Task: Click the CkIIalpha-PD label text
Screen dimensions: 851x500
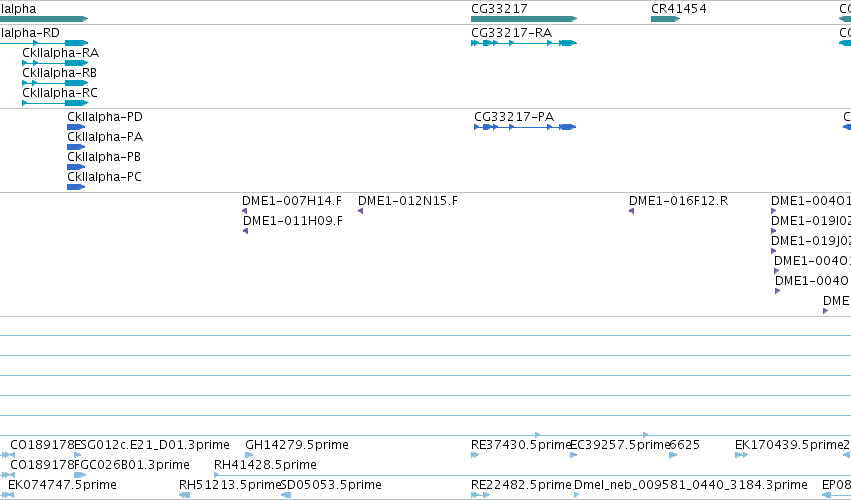Action: [x=105, y=117]
